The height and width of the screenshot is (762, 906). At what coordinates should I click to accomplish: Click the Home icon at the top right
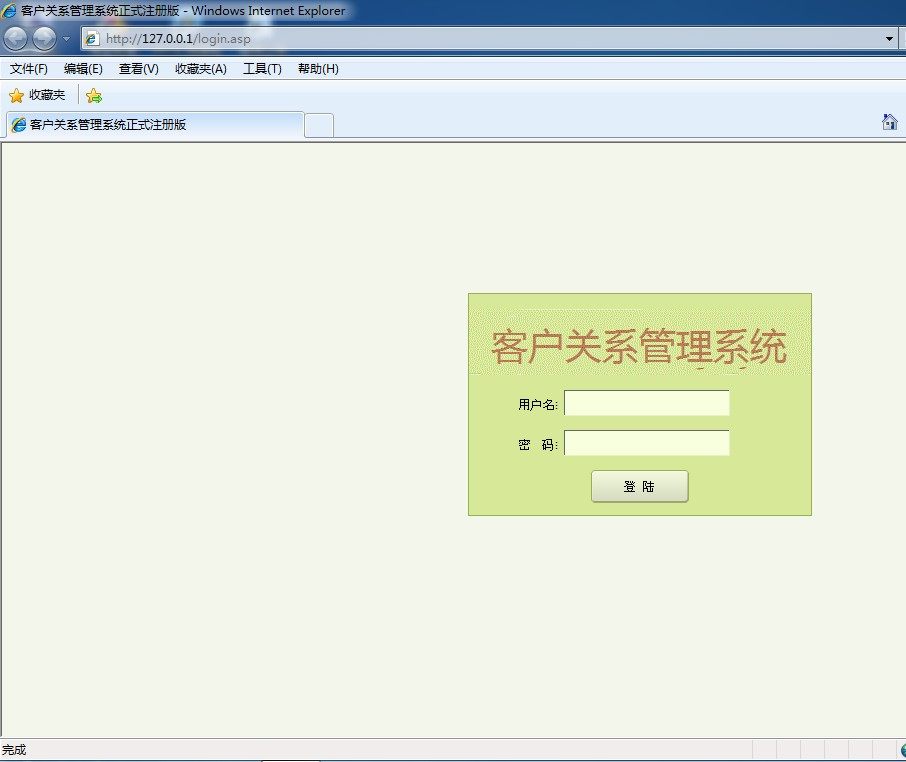(x=889, y=122)
